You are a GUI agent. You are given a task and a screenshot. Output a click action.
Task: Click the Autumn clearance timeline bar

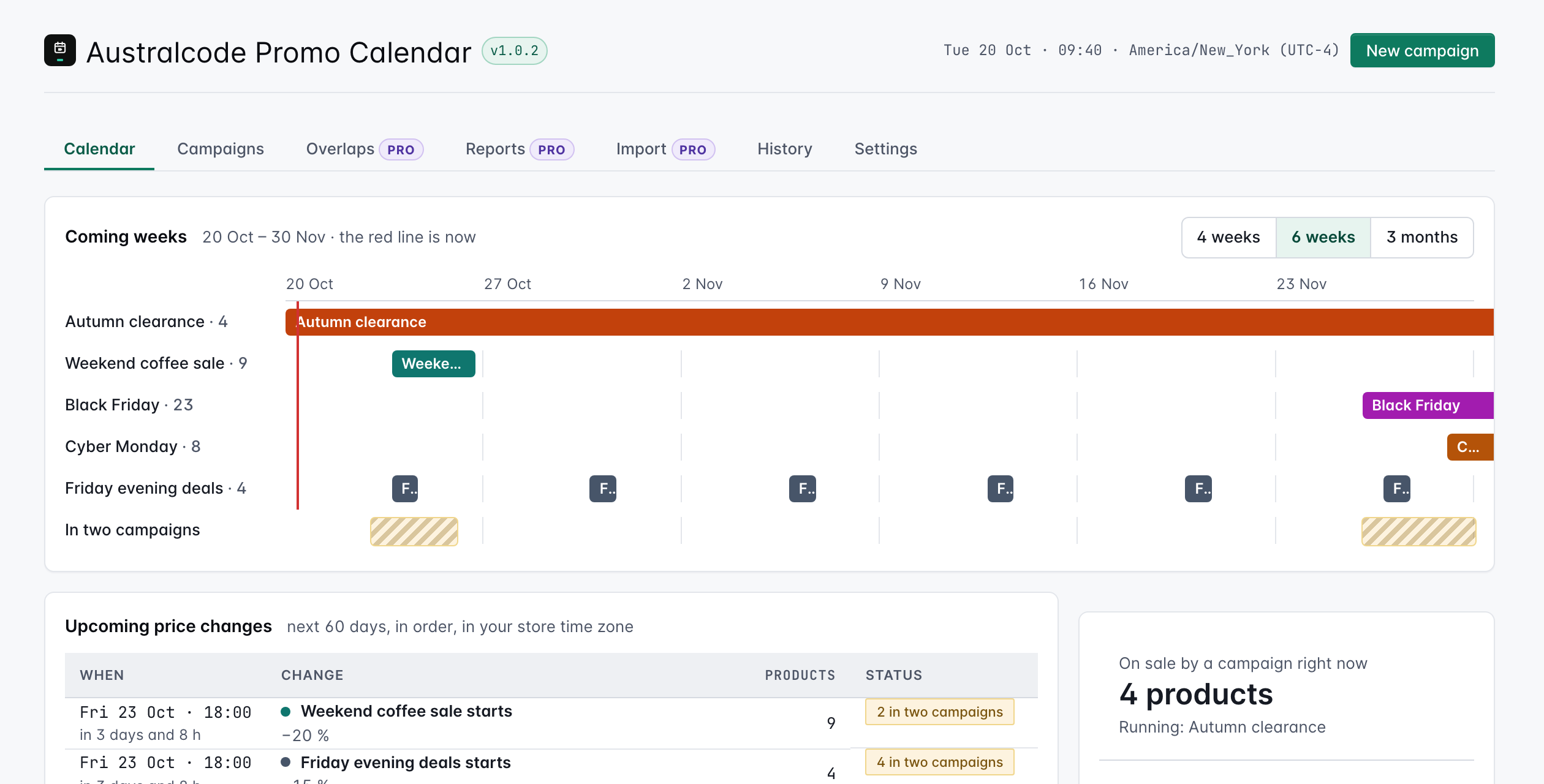click(890, 322)
